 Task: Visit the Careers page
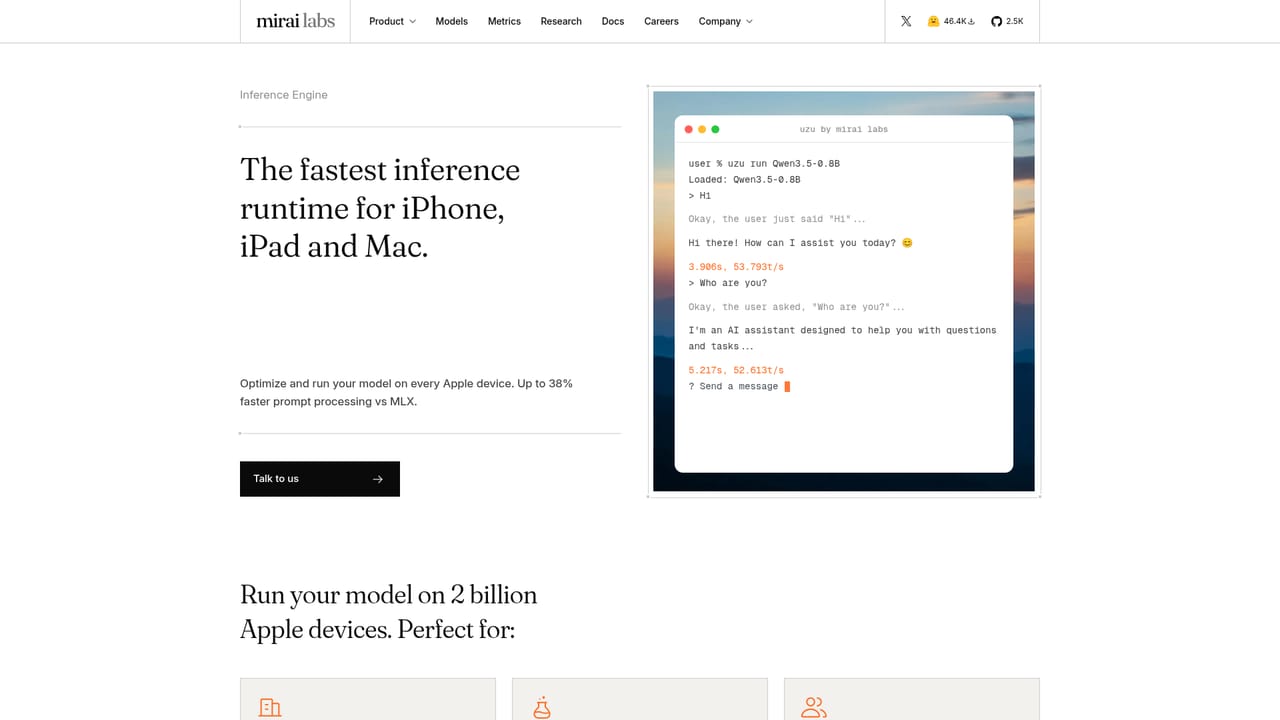(661, 21)
